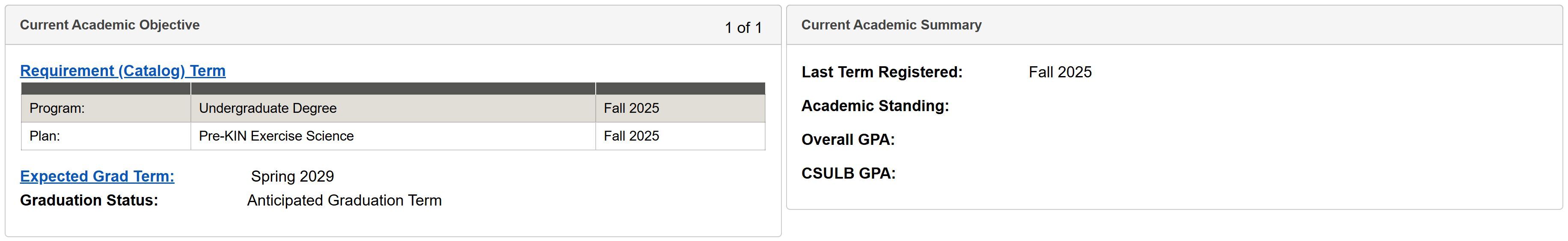This screenshot has height=241, width=1568.
Task: Select the Graduation Status: label
Action: (x=89, y=200)
